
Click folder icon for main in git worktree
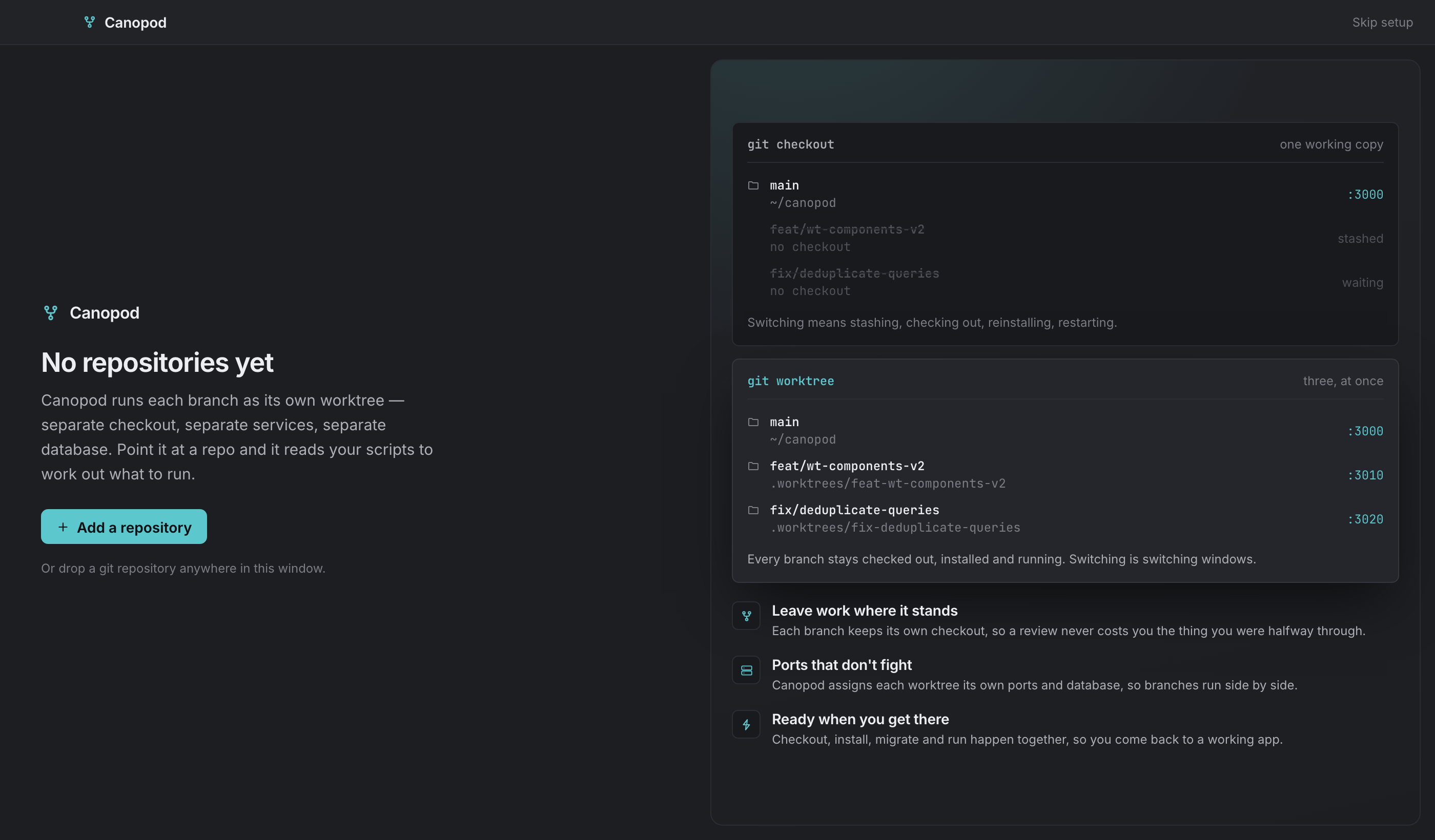click(x=753, y=422)
